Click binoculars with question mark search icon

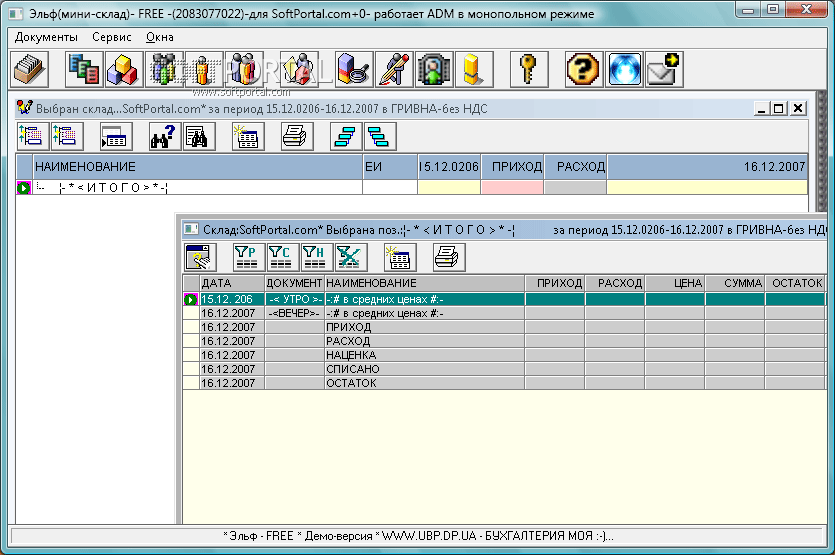point(165,136)
